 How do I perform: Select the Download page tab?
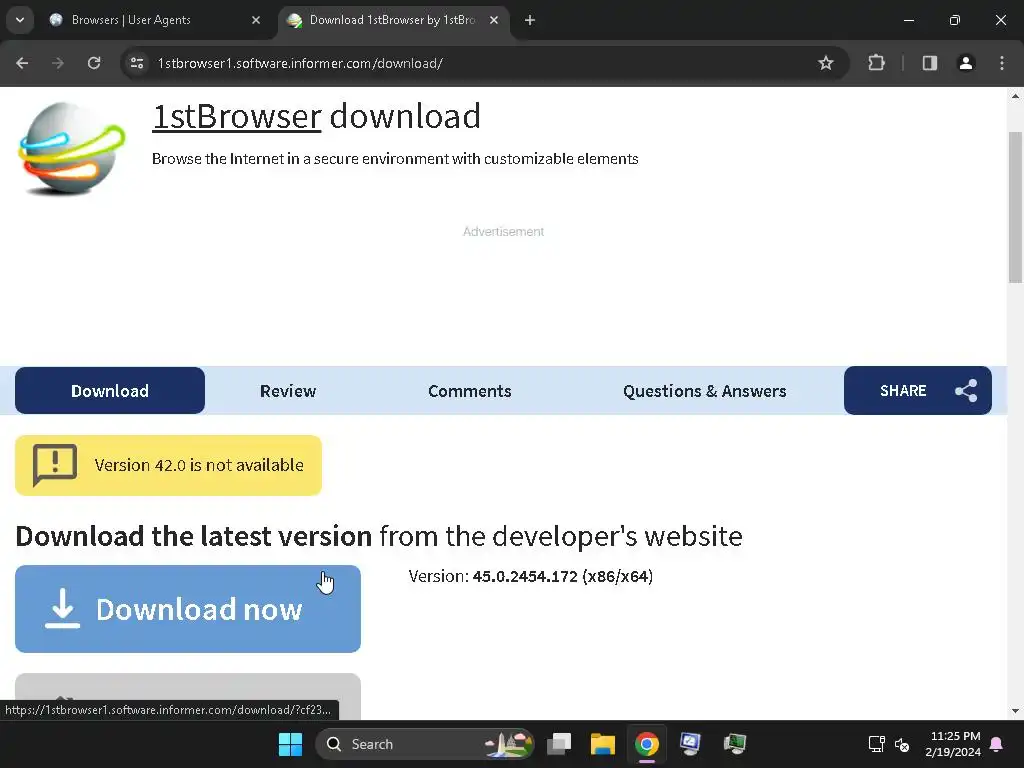[110, 391]
